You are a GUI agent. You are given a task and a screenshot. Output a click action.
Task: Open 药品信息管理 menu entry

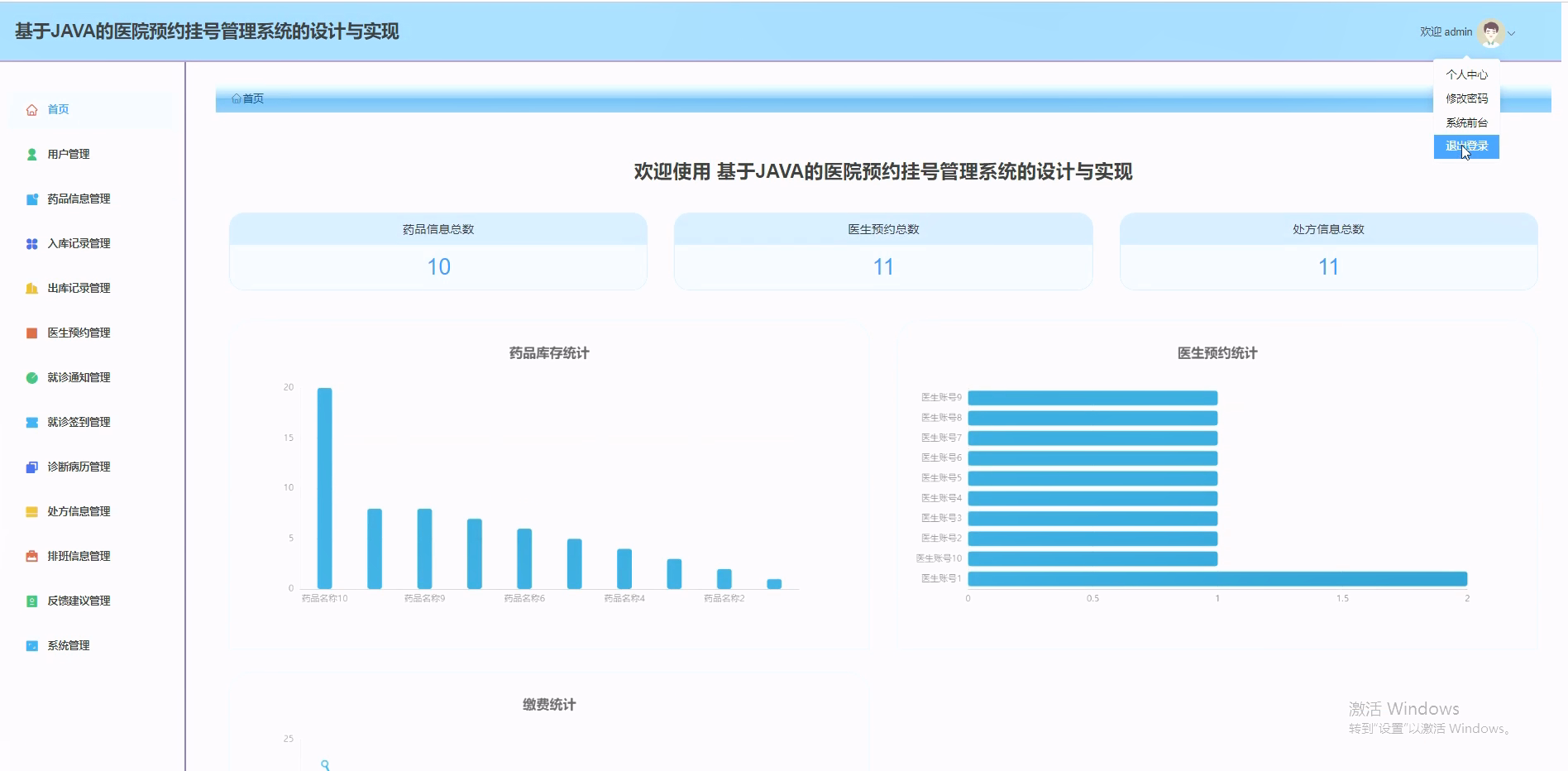click(91, 199)
